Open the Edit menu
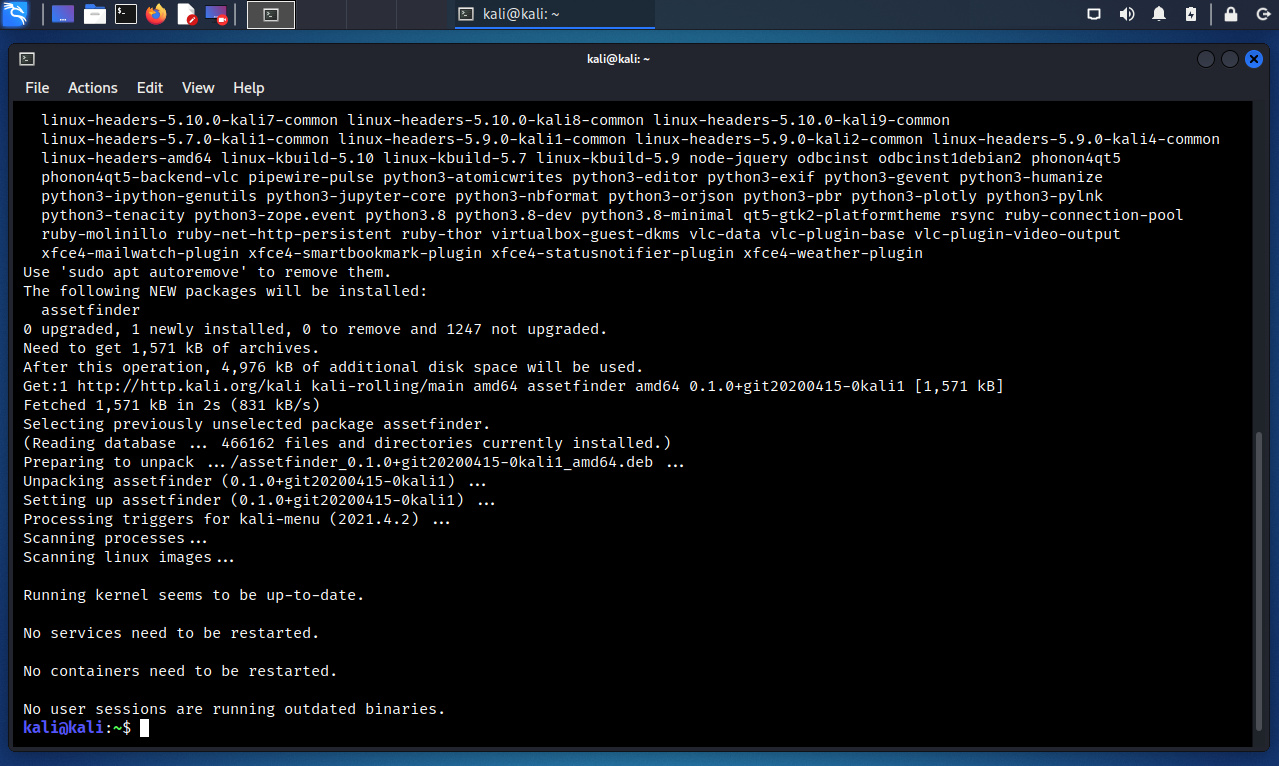This screenshot has width=1279, height=766. click(x=150, y=88)
